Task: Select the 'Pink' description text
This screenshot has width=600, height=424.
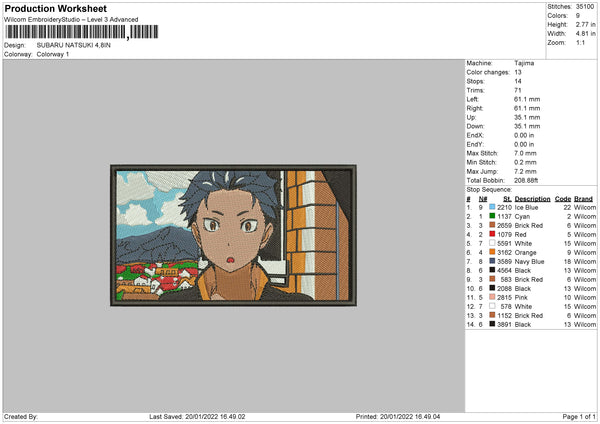Action: tap(521, 297)
